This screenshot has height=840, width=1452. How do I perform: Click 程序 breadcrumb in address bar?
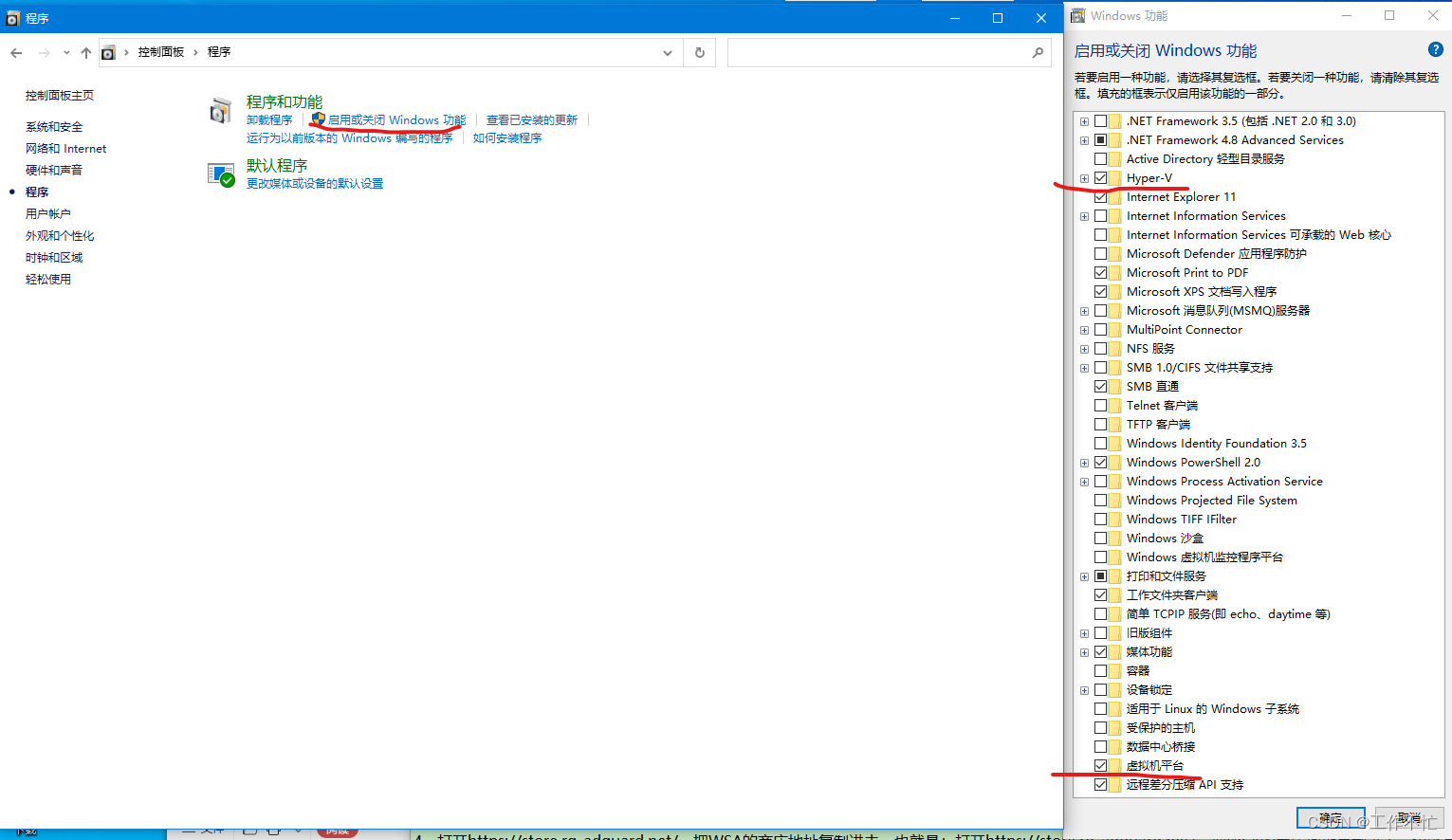point(219,52)
